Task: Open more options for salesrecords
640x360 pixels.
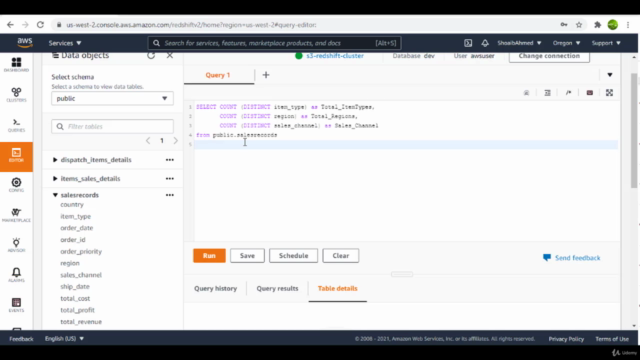Action: (x=170, y=195)
